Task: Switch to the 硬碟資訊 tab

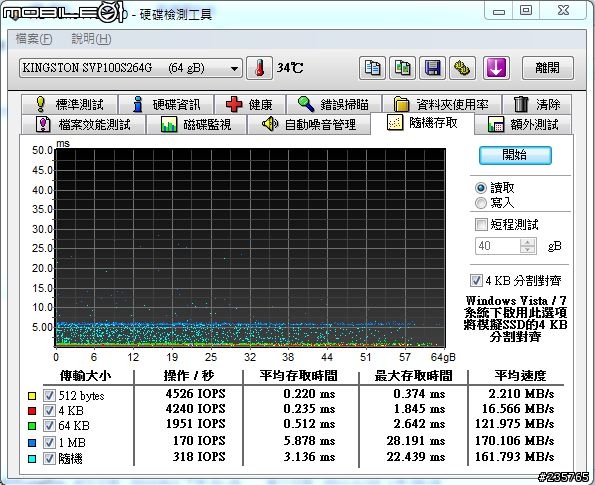Action: 166,104
